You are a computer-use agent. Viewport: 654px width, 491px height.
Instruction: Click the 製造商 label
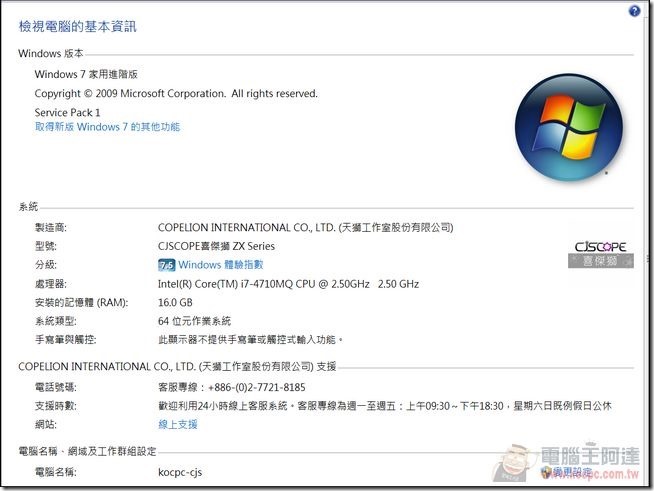coord(50,227)
